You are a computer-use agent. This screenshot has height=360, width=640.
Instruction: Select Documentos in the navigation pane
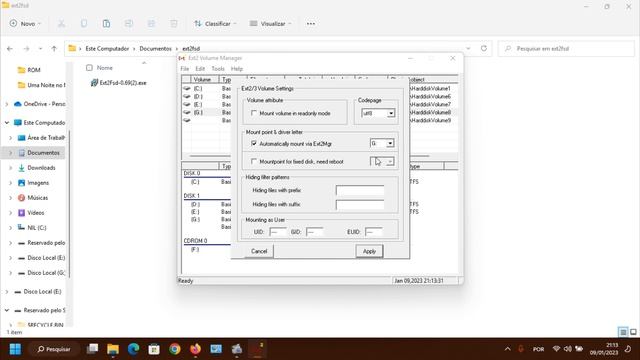(43, 153)
